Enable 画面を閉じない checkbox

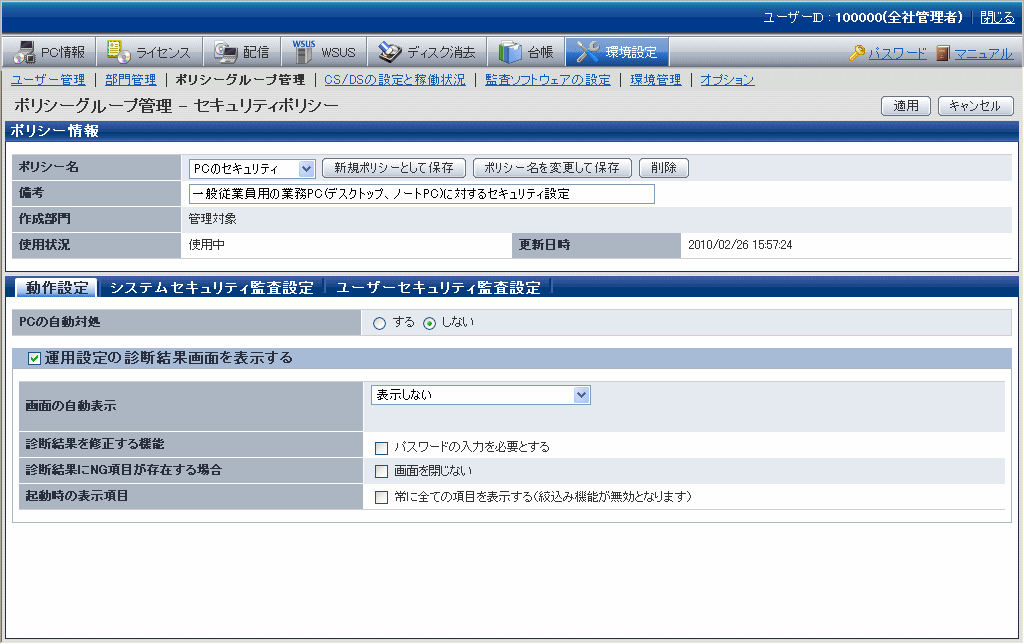[381, 471]
